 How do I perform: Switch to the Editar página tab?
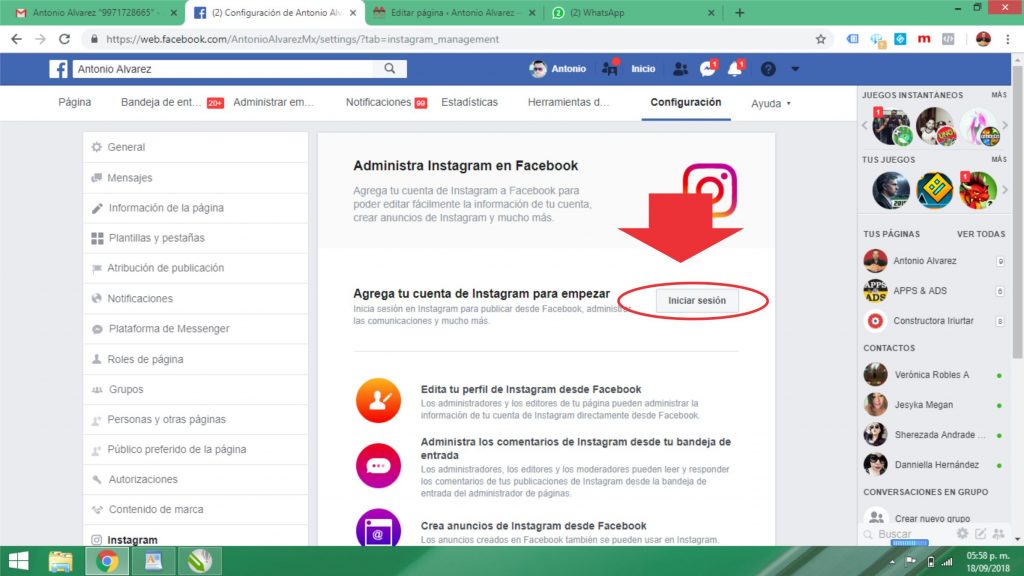[x=455, y=12]
